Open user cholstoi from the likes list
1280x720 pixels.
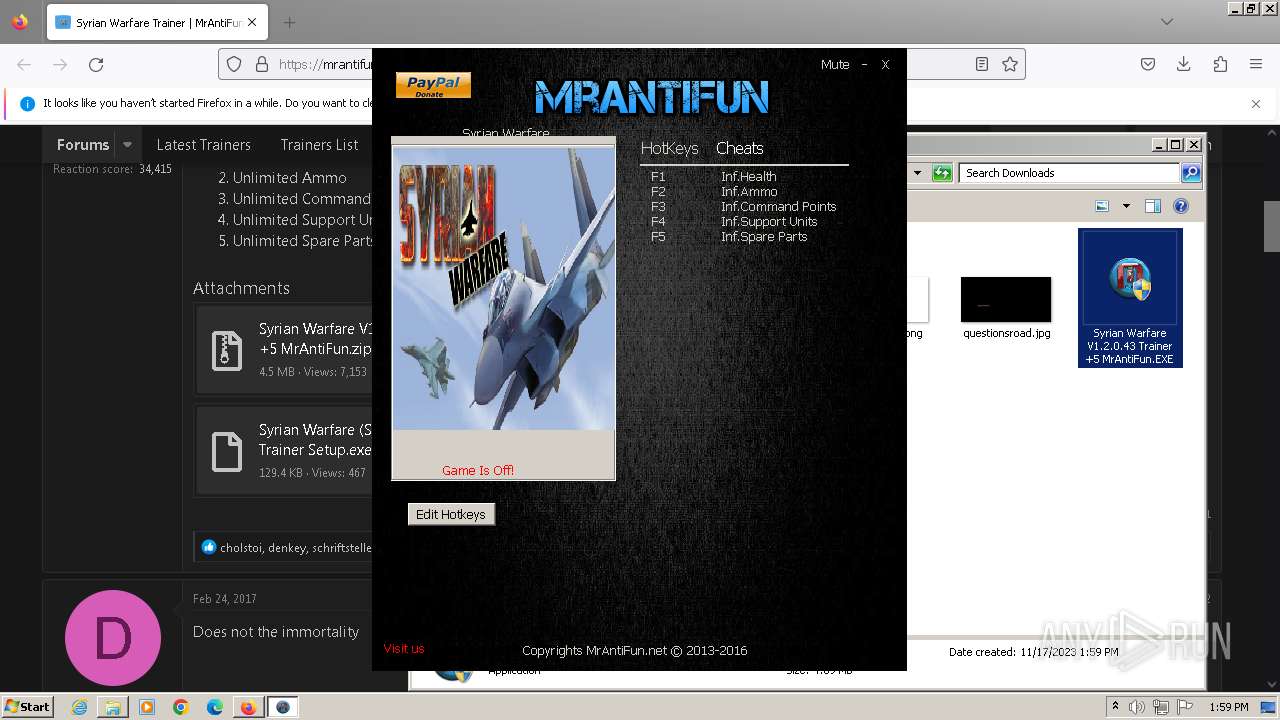(x=242, y=548)
